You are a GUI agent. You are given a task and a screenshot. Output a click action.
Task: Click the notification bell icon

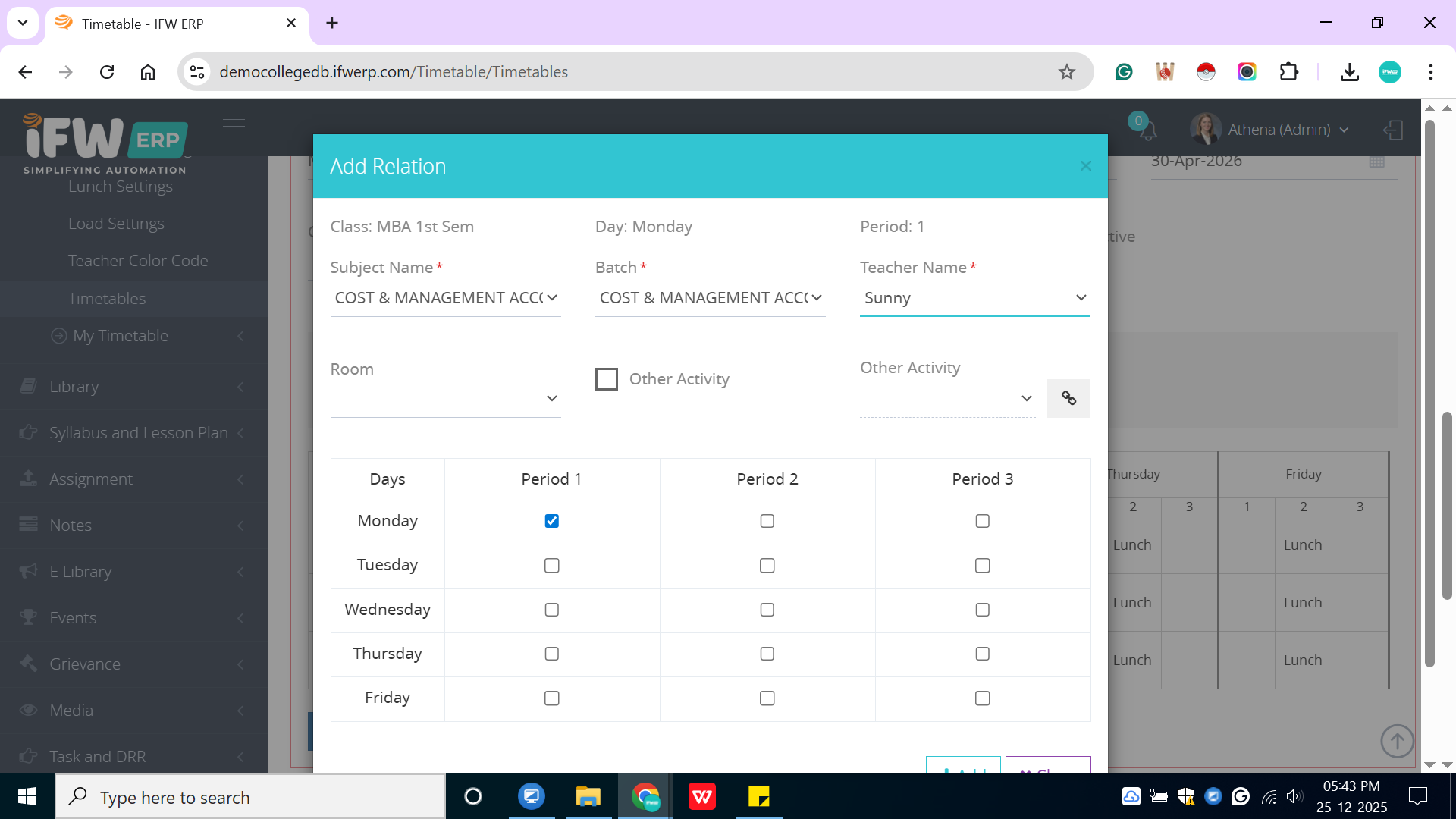(x=1148, y=130)
